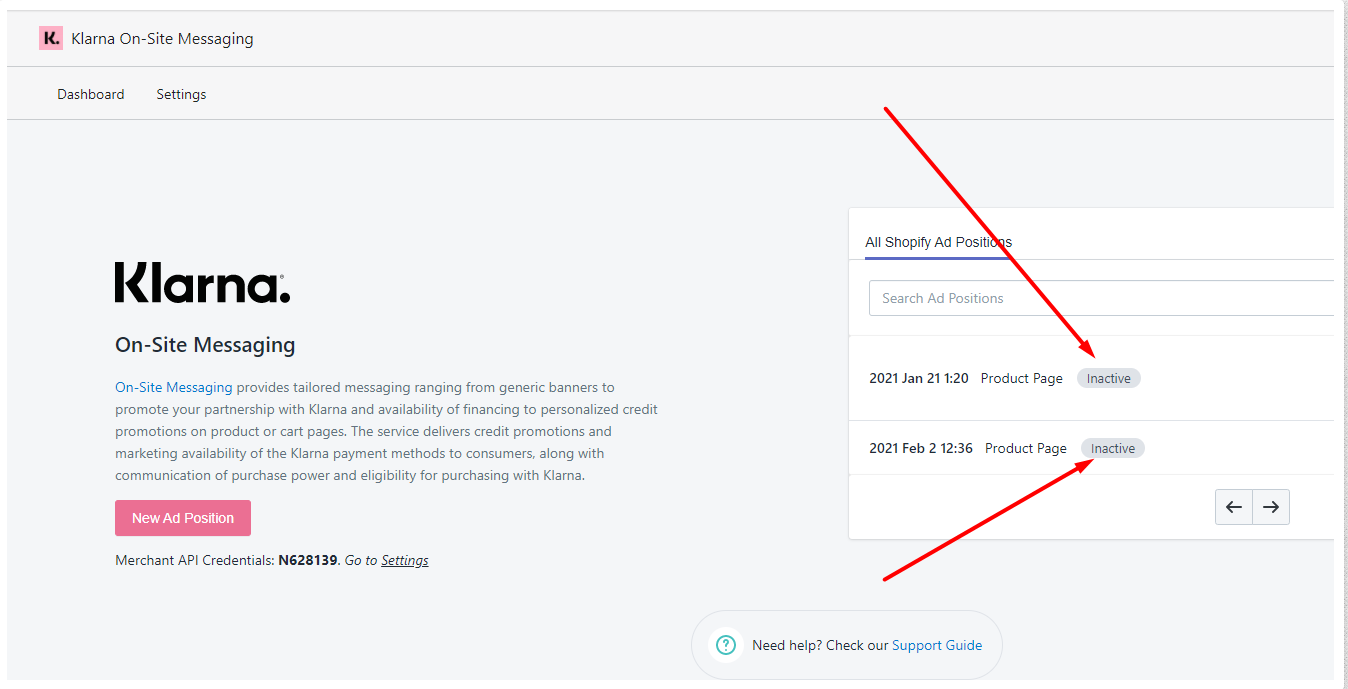The height and width of the screenshot is (689, 1348).
Task: Click the Klarna pink K app icon
Action: 51,38
